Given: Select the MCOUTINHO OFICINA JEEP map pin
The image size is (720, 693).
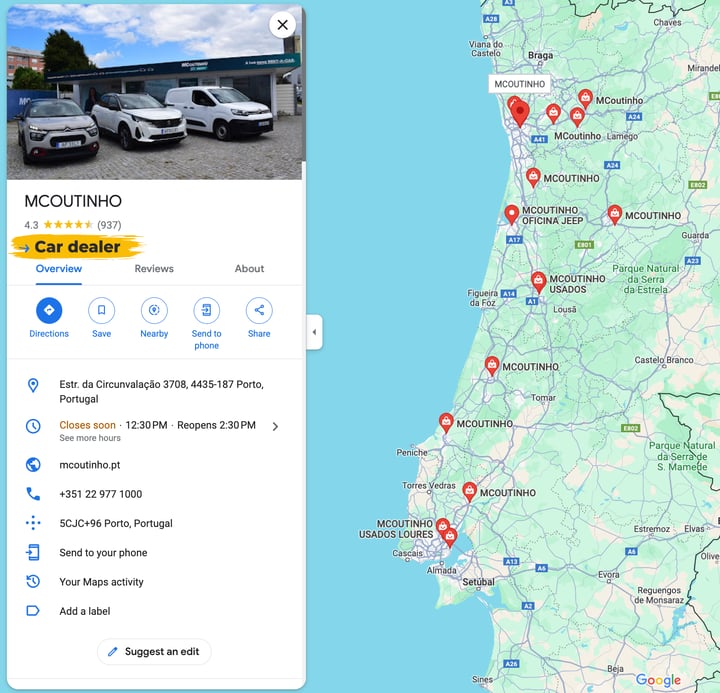Looking at the screenshot, I should tap(512, 214).
